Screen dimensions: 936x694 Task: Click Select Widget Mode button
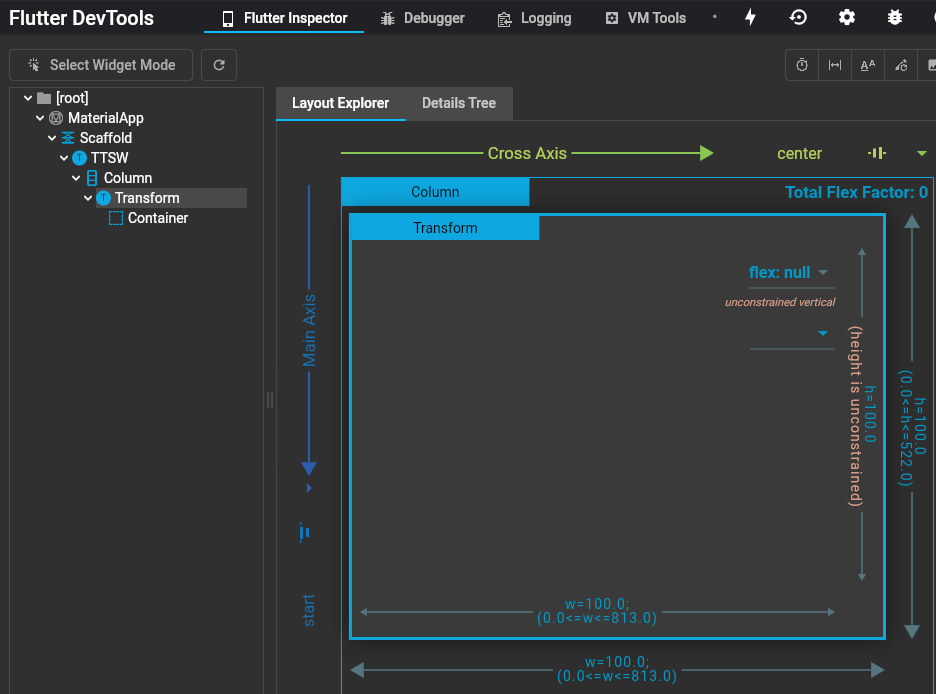(x=101, y=65)
